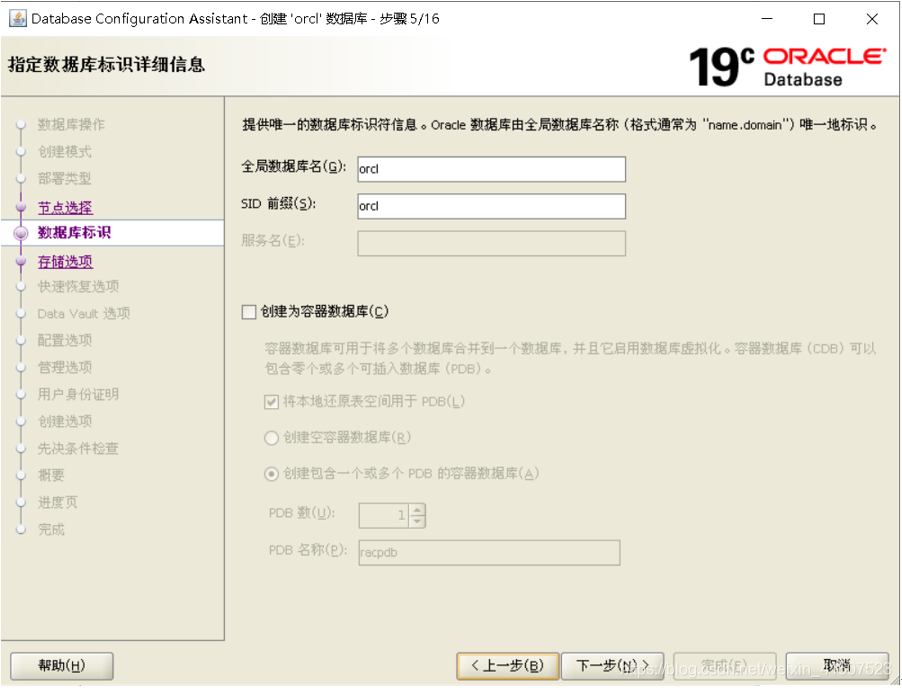Viewport: 902px width, 688px height.
Task: Click the 全局数据库名 input field
Action: [x=491, y=169]
